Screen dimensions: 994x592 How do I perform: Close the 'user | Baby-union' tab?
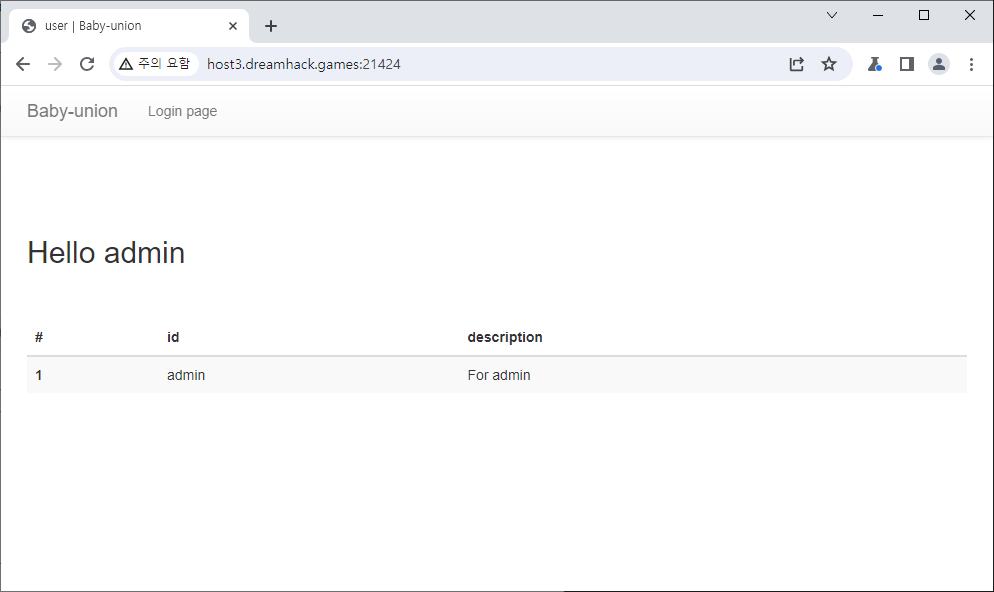click(x=233, y=26)
